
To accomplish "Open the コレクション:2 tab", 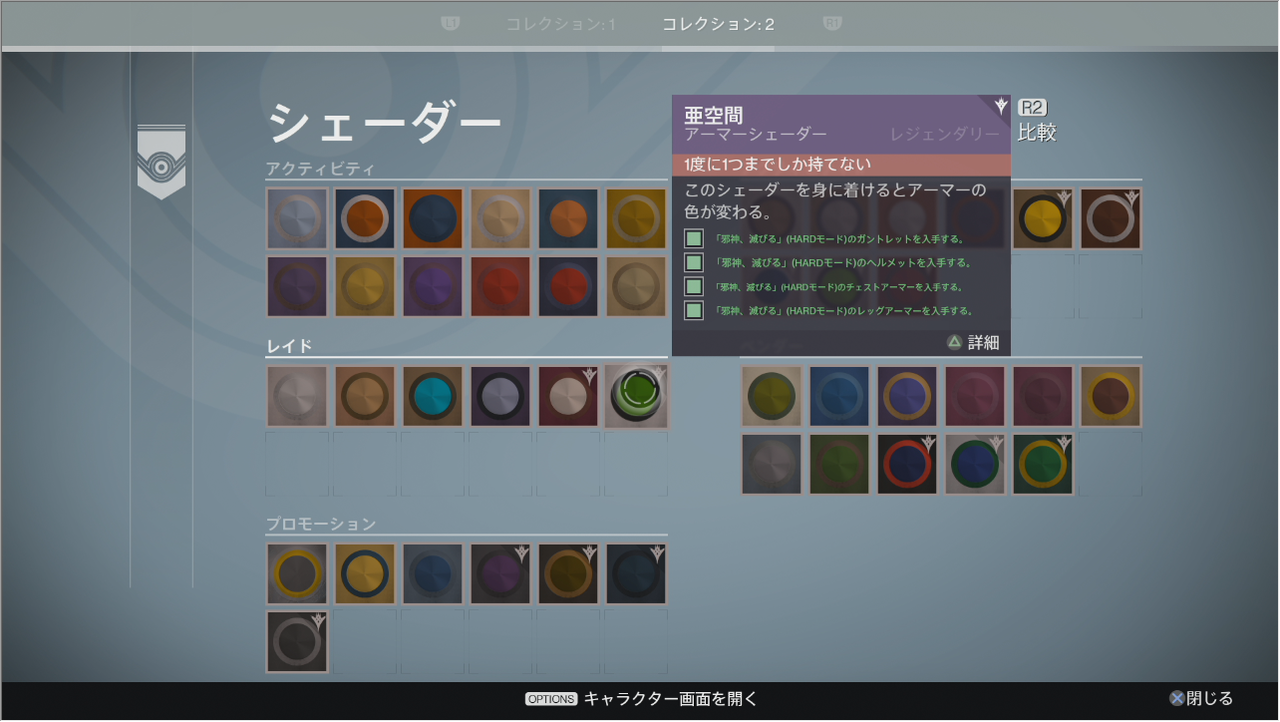I will coord(718,23).
